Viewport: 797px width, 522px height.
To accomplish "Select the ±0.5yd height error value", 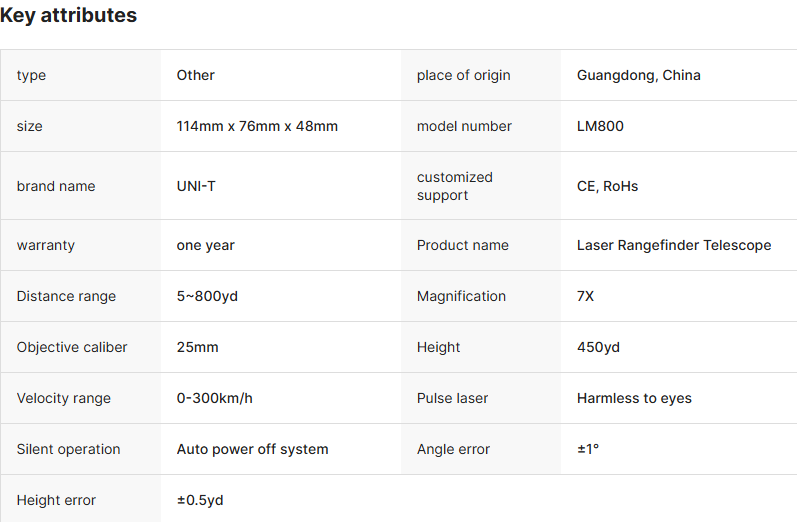I will point(200,500).
